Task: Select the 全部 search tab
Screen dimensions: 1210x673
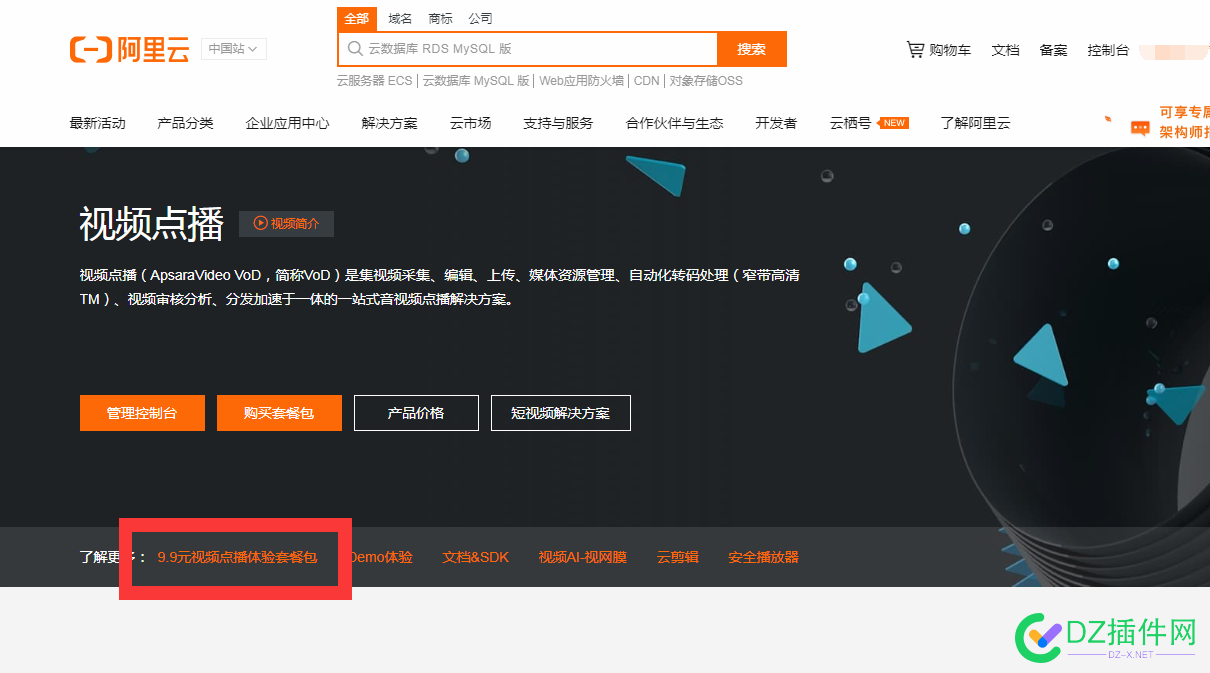Action: pyautogui.click(x=357, y=19)
